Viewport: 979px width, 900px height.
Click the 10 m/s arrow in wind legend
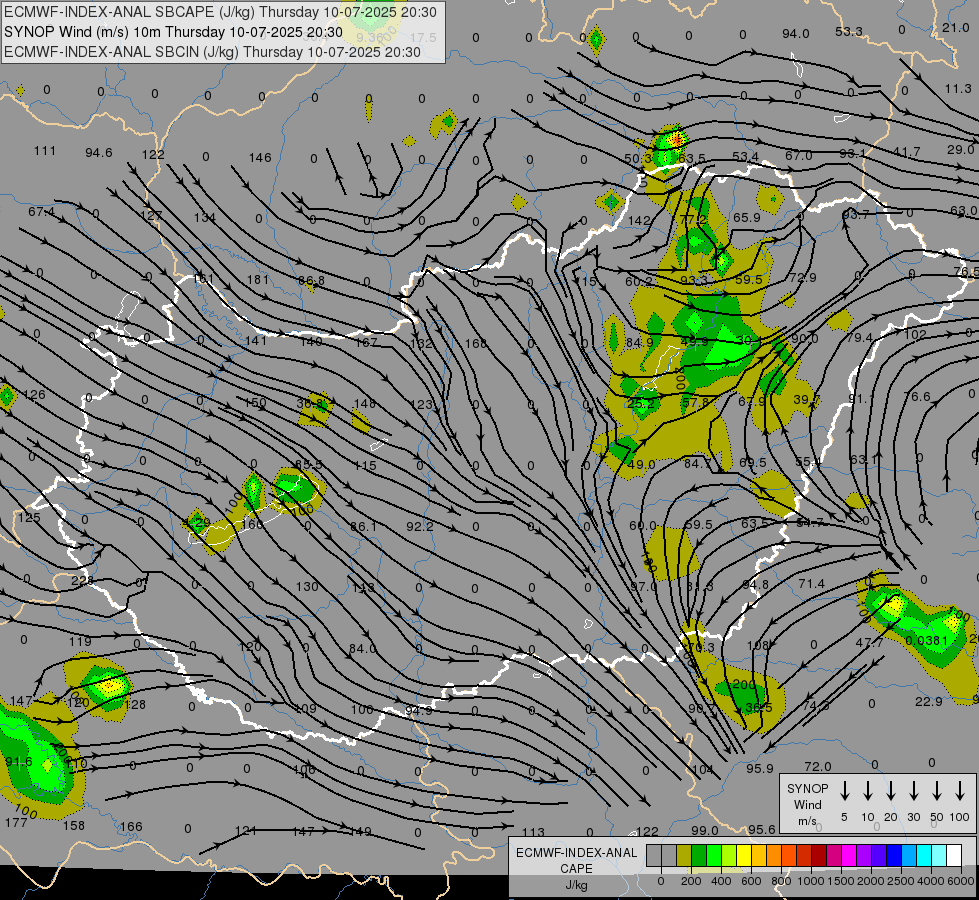click(x=867, y=791)
